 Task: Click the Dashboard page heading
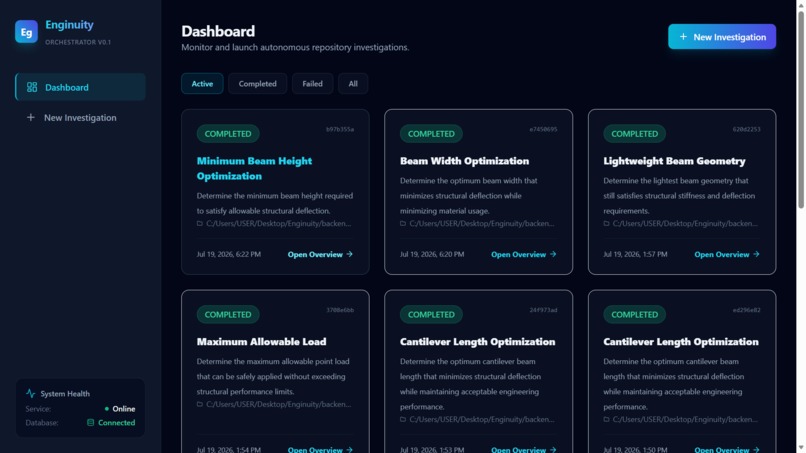pos(218,31)
